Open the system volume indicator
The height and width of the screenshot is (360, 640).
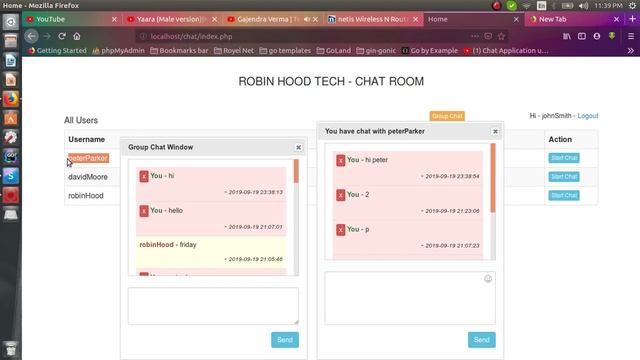pyautogui.click(x=584, y=5)
